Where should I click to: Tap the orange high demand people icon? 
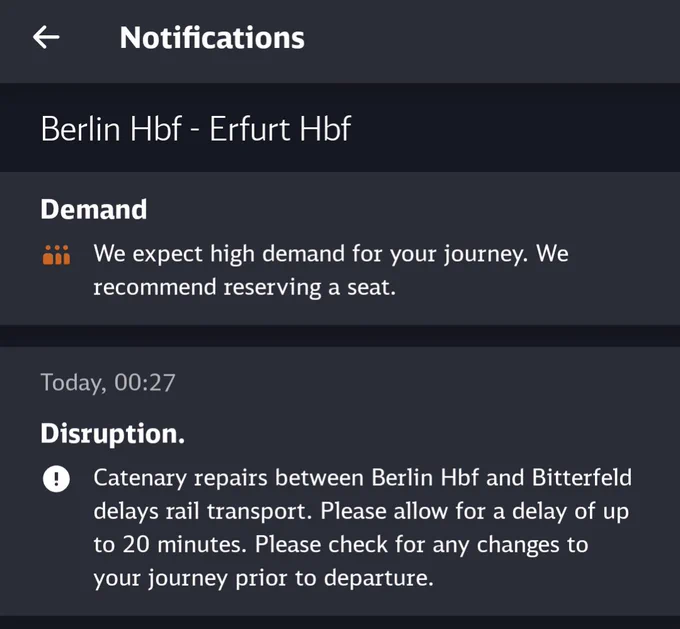[x=56, y=255]
